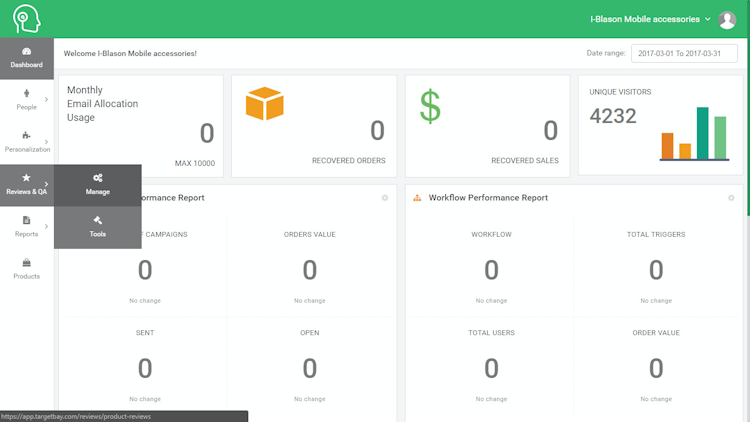Open the Tools submenu item
The height and width of the screenshot is (422, 750).
[98, 228]
